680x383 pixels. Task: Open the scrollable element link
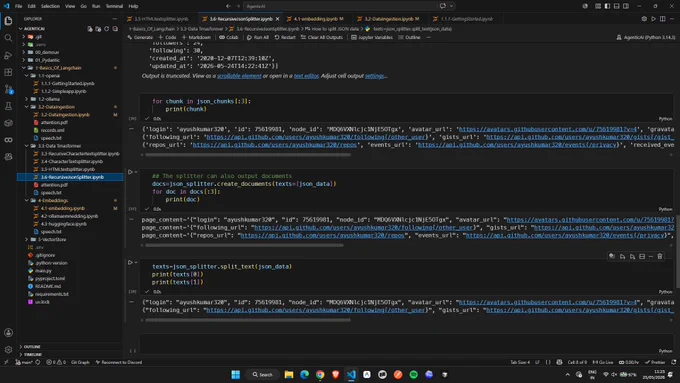click(x=239, y=76)
